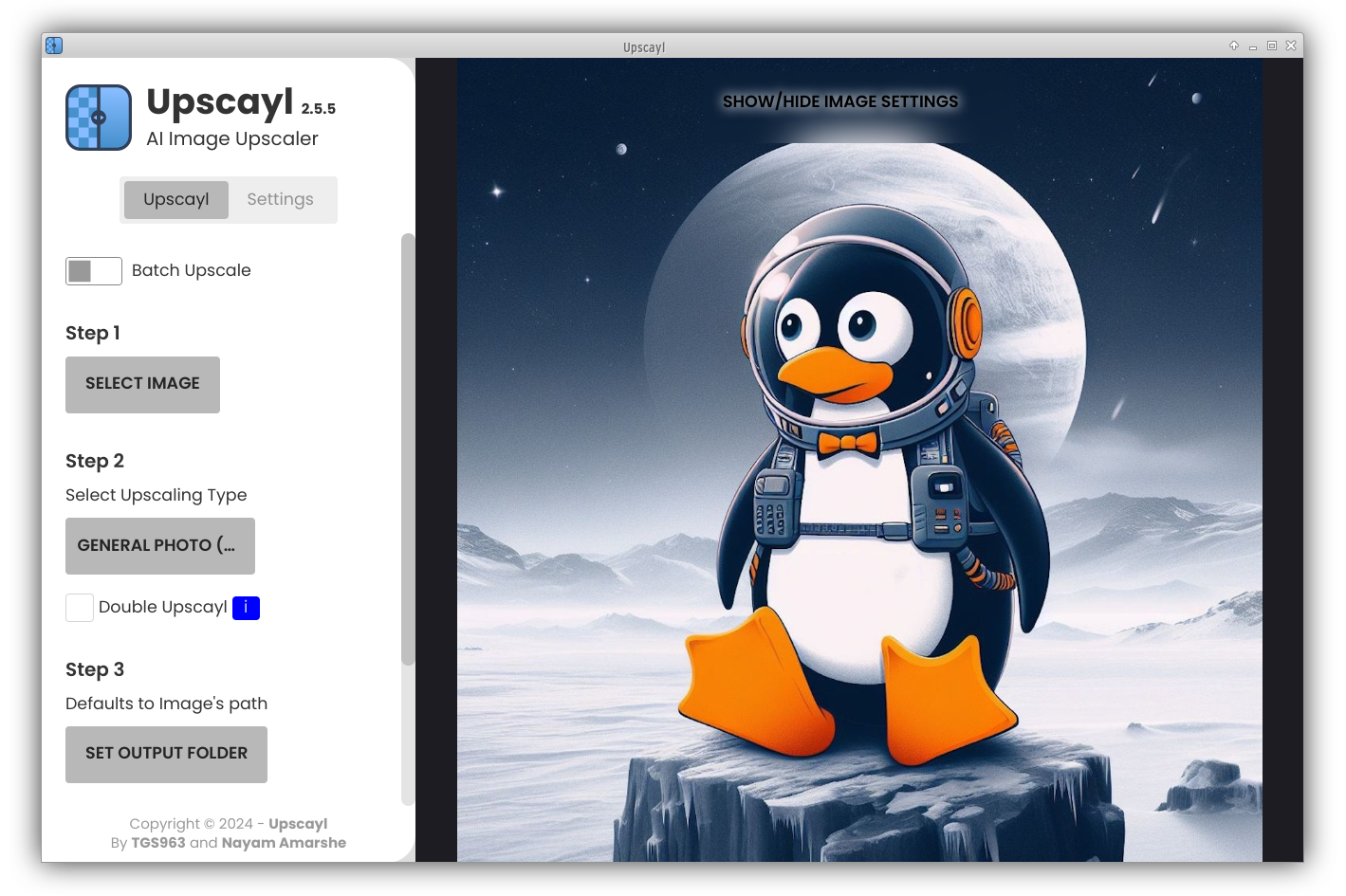Open the Nayam Amarshe author link
This screenshot has width=1346, height=896.
coord(284,843)
